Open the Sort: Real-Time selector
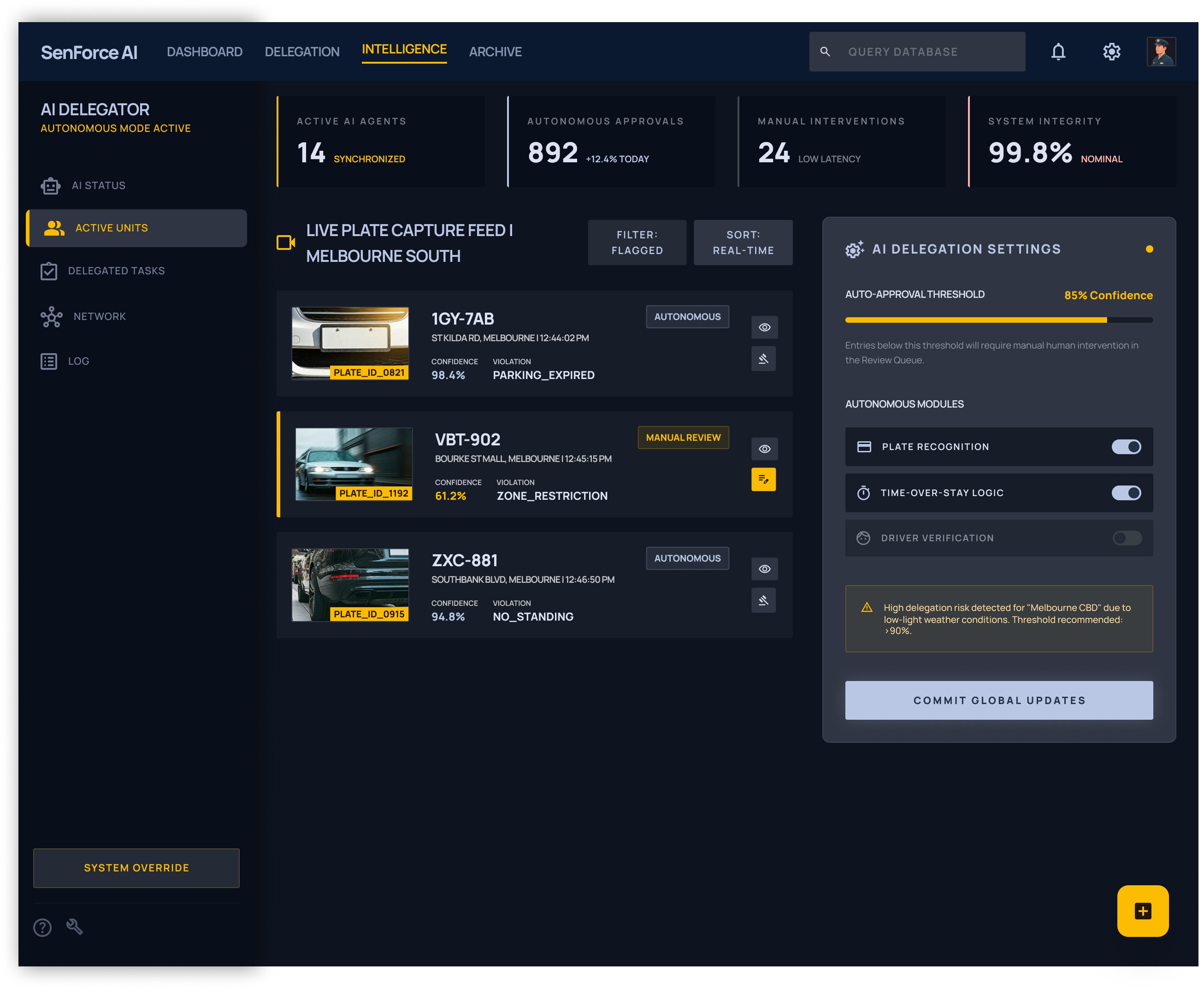 tap(743, 243)
